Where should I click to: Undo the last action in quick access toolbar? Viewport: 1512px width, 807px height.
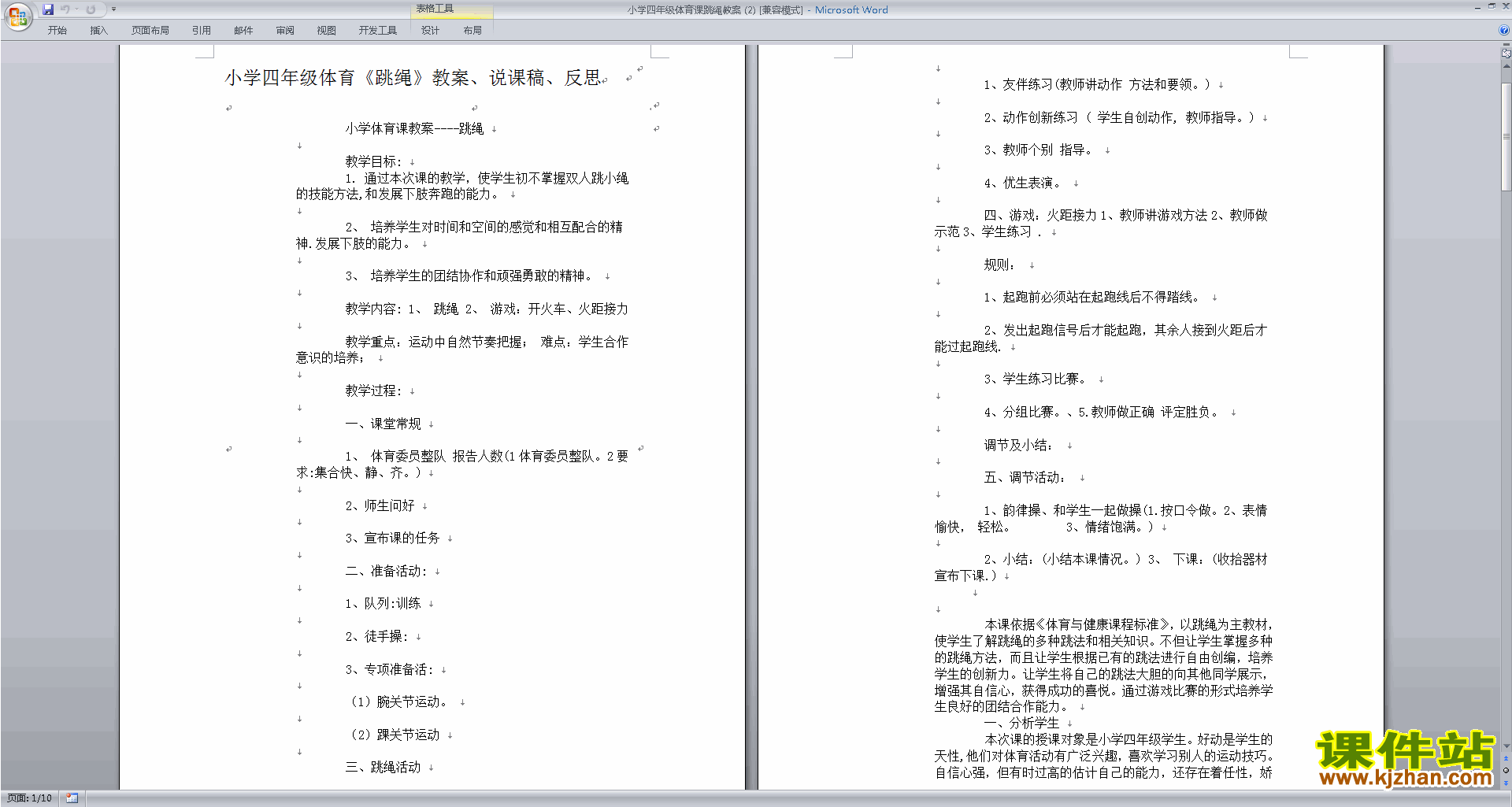[65, 9]
